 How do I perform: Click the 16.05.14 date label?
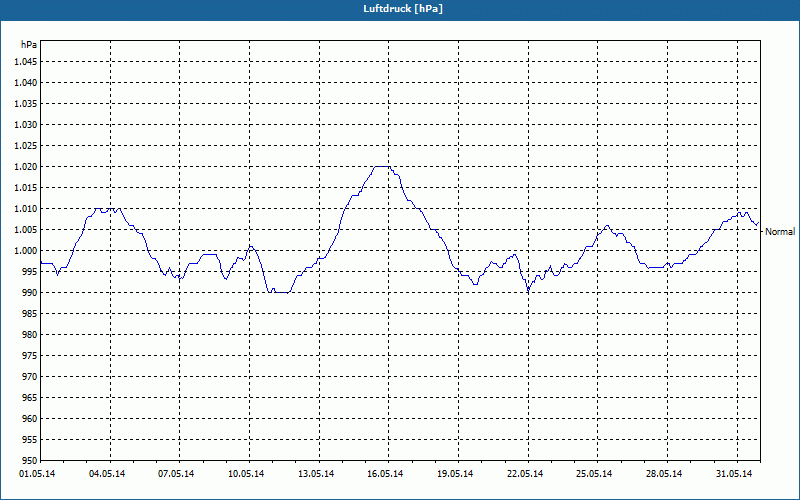(x=385, y=474)
